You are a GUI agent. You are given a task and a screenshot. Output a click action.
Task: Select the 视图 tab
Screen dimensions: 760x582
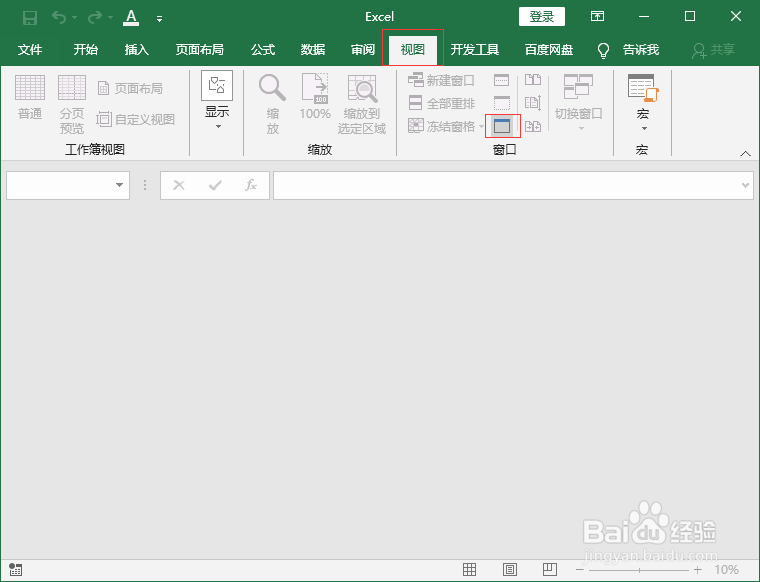pos(413,49)
